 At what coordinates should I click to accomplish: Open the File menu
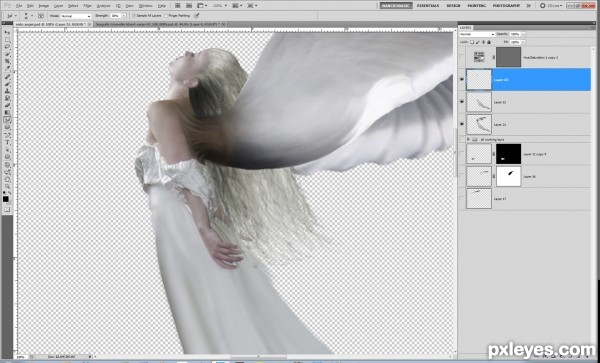tap(19, 6)
